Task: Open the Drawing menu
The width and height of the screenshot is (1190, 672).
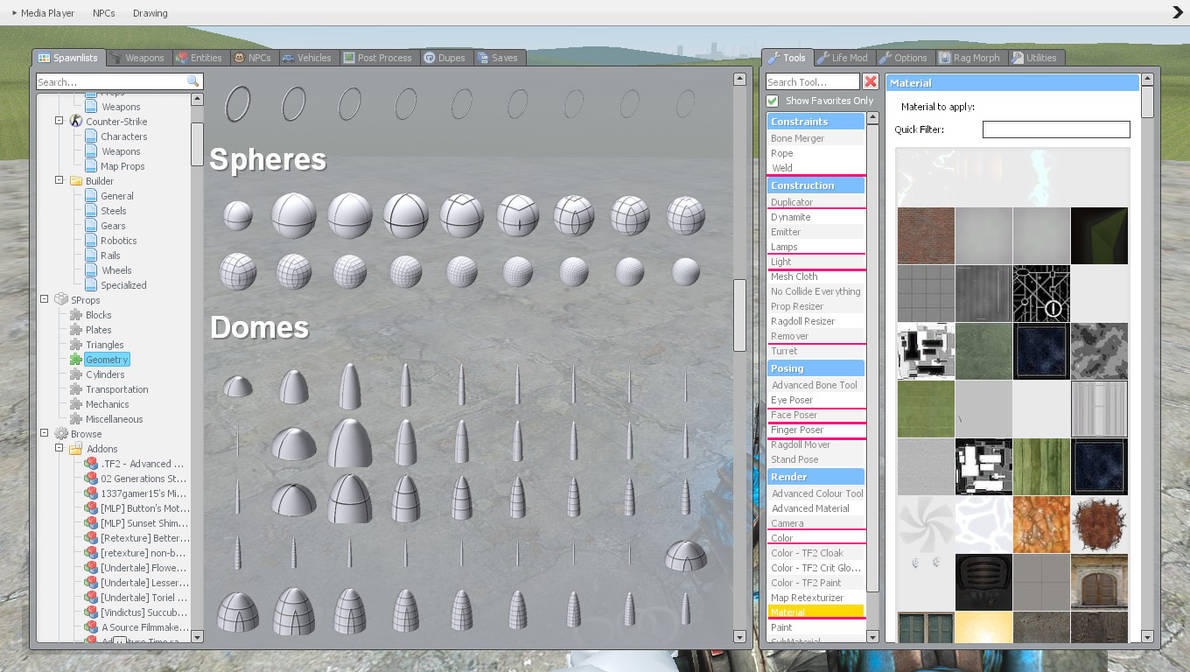Action: [x=150, y=13]
